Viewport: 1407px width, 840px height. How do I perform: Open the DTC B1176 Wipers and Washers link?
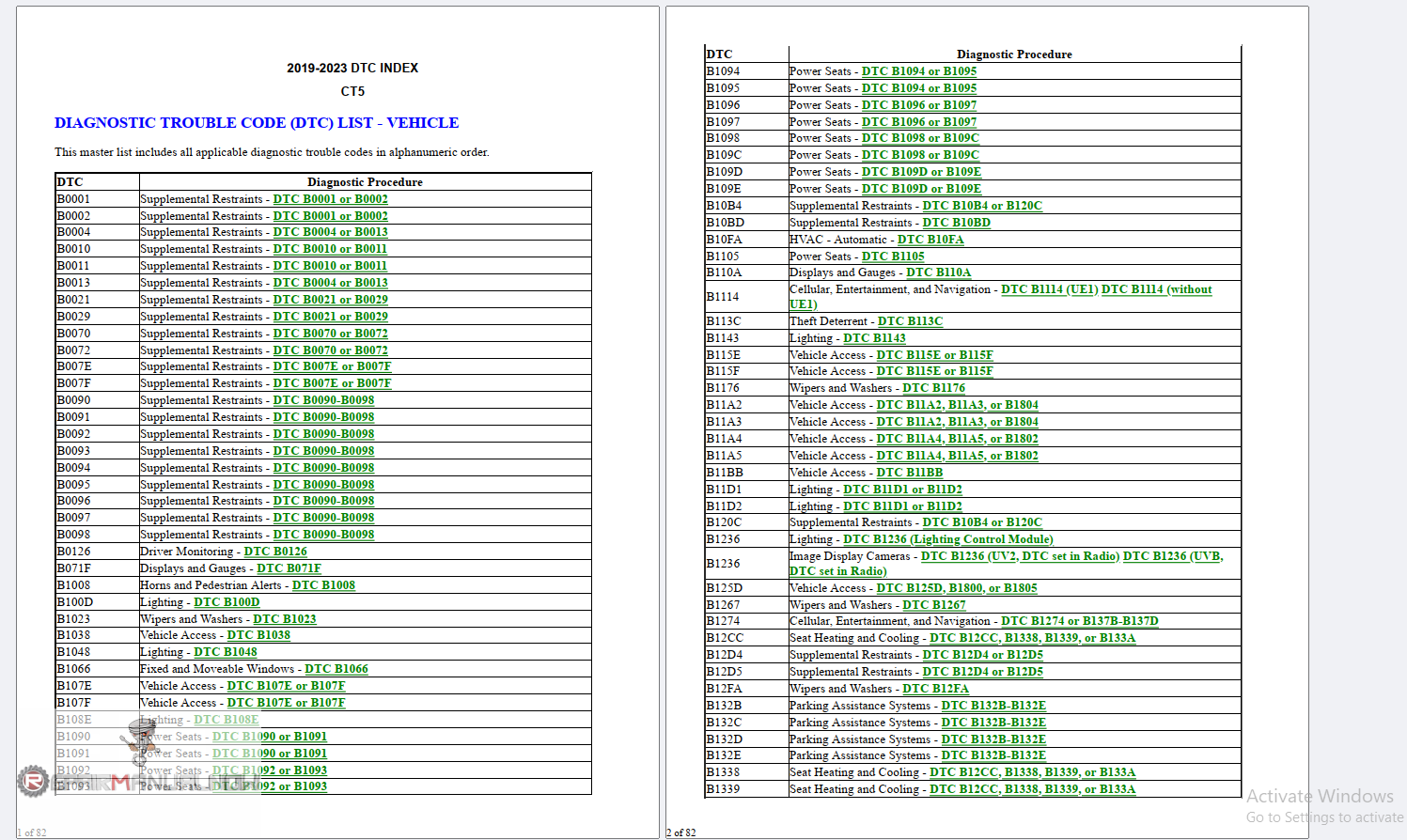tap(934, 388)
